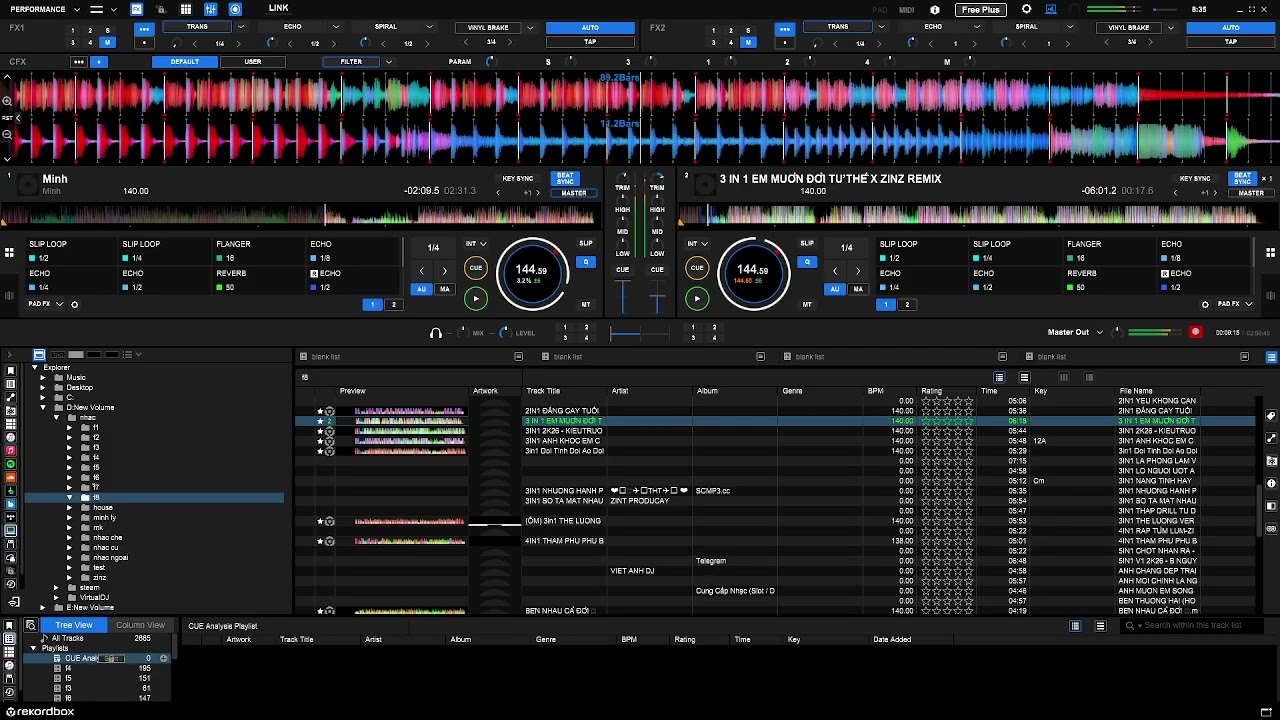Enable KEY SYNC on deck 1
The width and height of the screenshot is (1280, 720).
(x=518, y=179)
